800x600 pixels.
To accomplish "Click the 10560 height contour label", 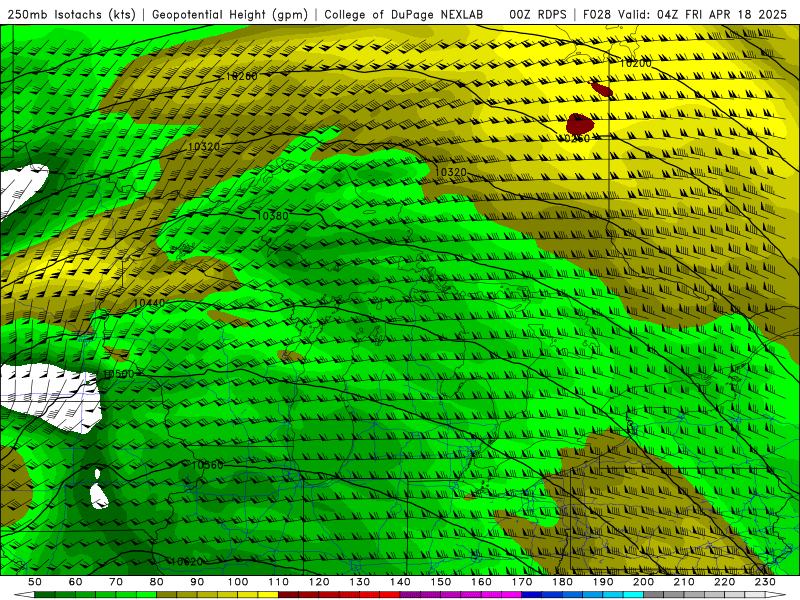I will [x=207, y=465].
